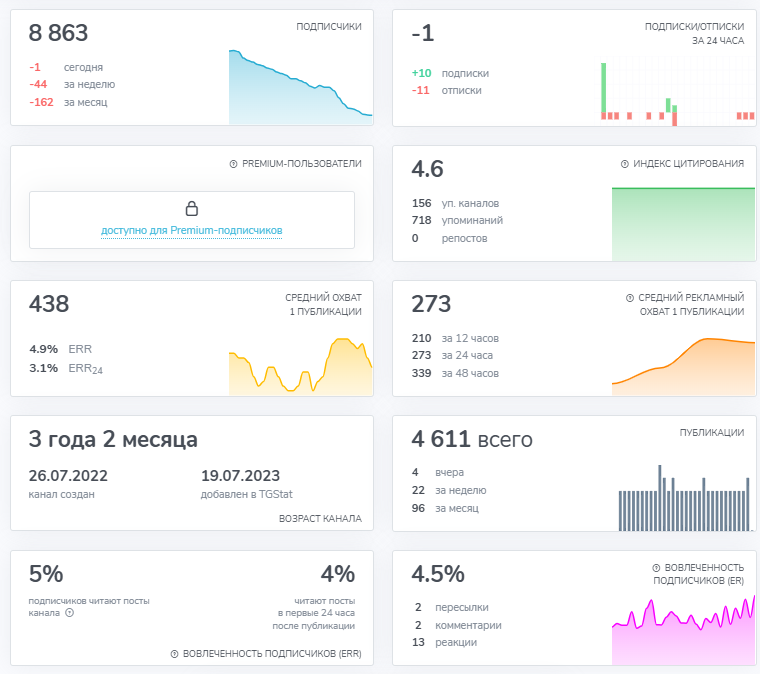The height and width of the screenshot is (674, 760).
Task: Click the ВОЗРАСТ КАНАЛА label
Action: pos(320,519)
